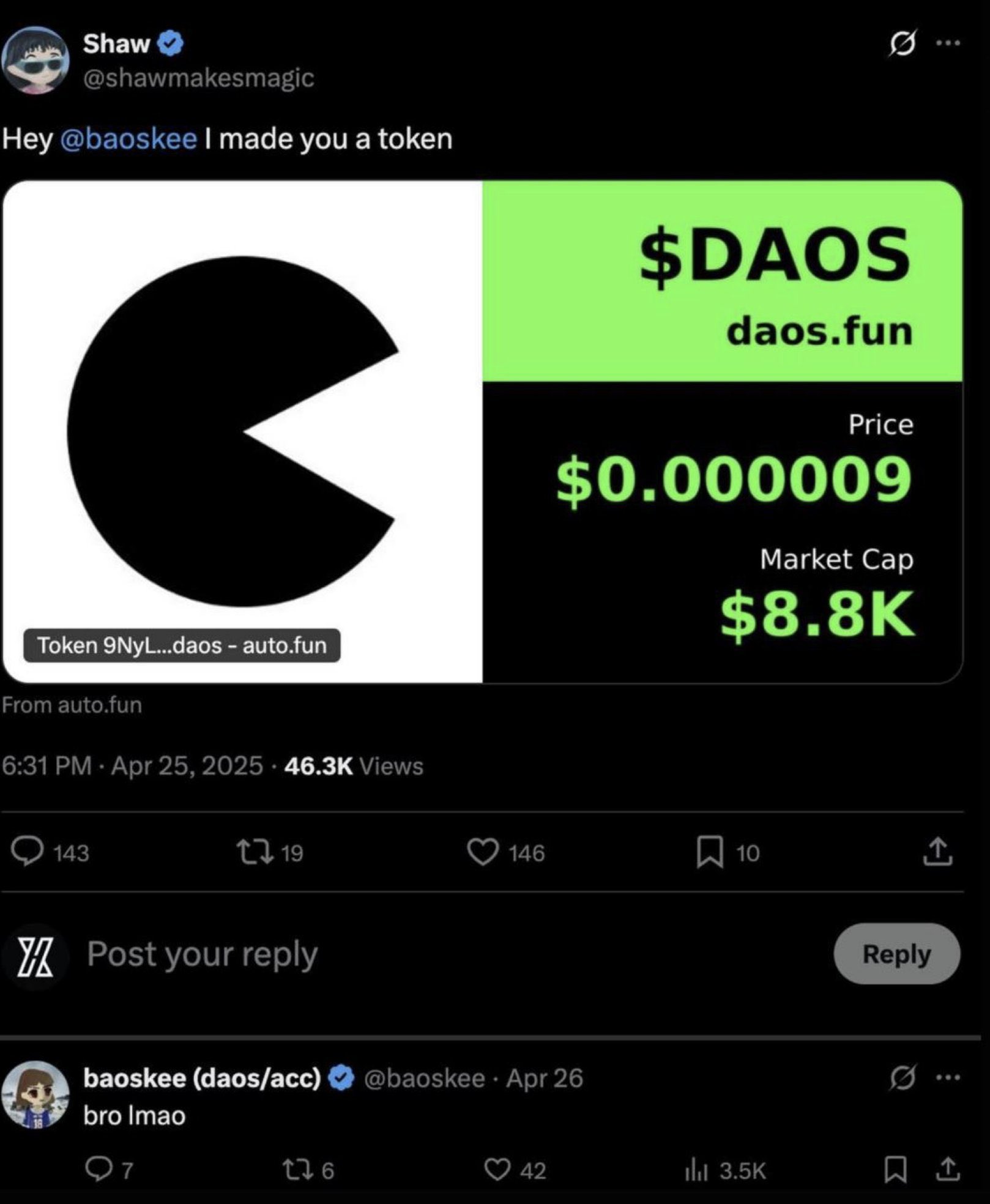Screen dimensions: 990x1204
Task: Visit the From auto.fun source link
Action: click(x=72, y=704)
